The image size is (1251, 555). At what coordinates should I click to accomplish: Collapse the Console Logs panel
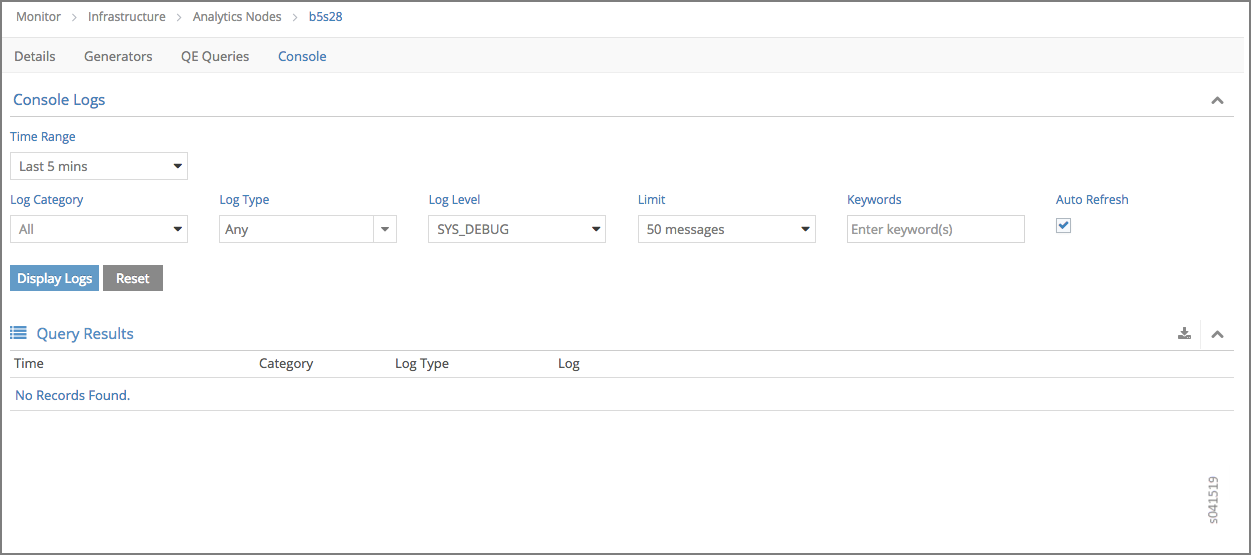point(1217,100)
